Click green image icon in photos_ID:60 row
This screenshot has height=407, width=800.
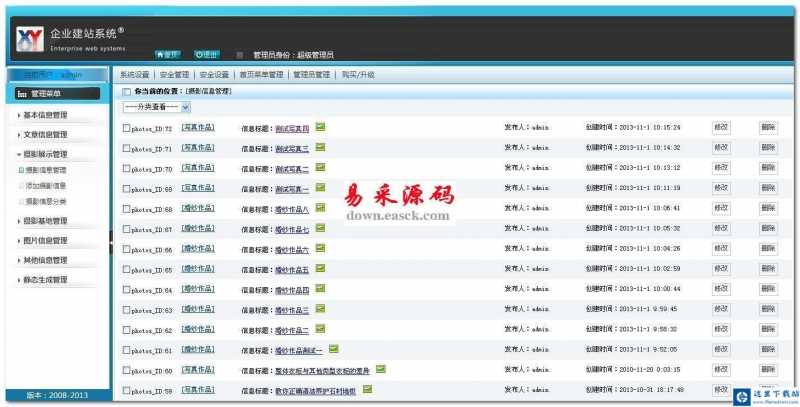(381, 369)
